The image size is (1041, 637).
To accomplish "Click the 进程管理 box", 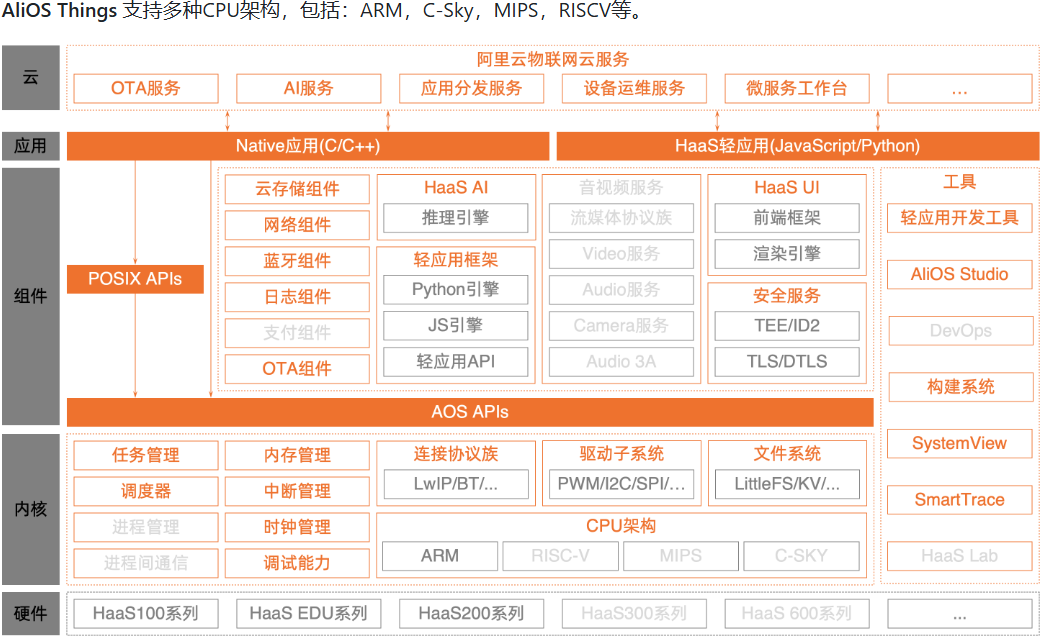I will [146, 527].
